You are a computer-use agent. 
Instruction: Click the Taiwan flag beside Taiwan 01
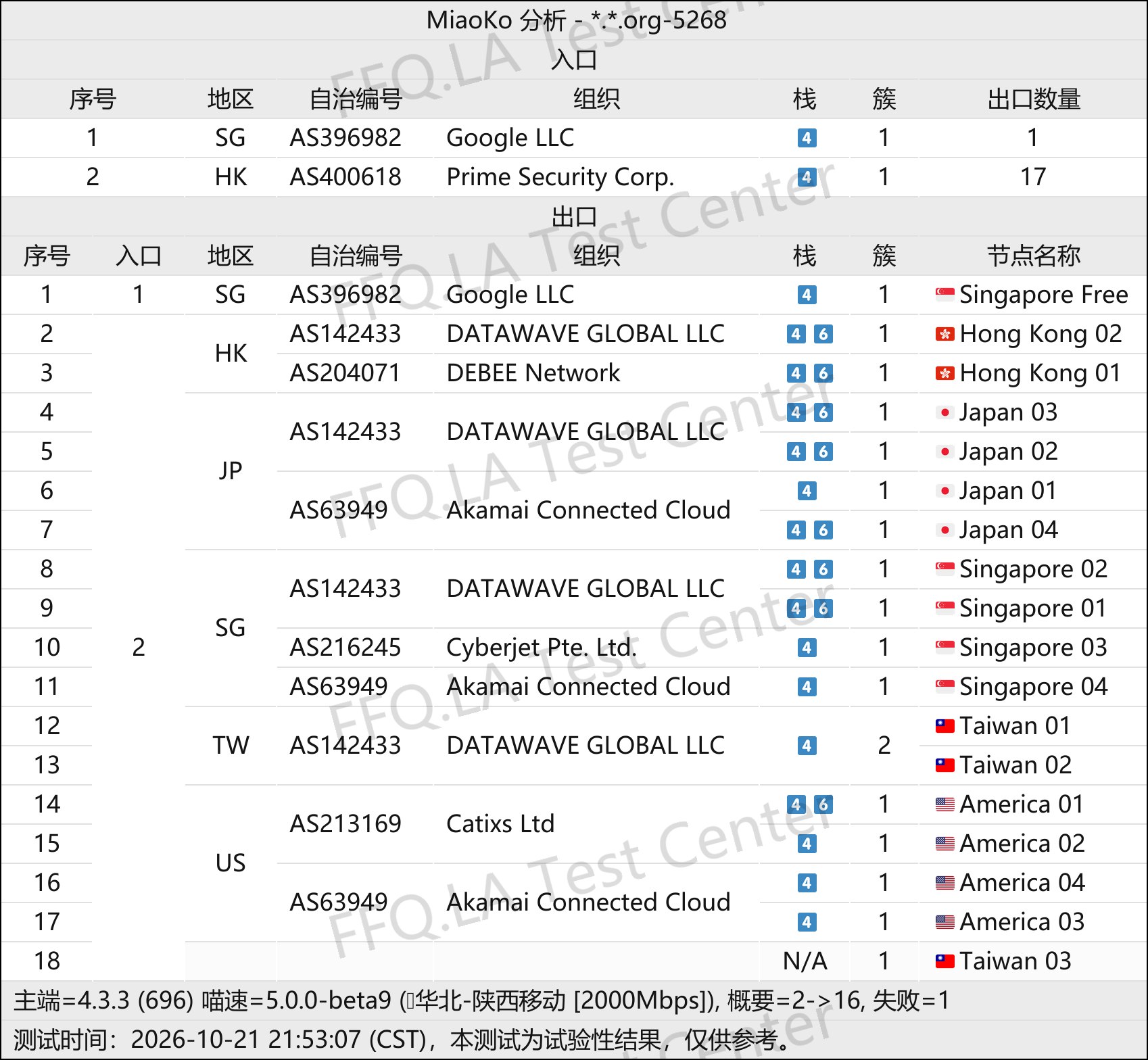(944, 726)
